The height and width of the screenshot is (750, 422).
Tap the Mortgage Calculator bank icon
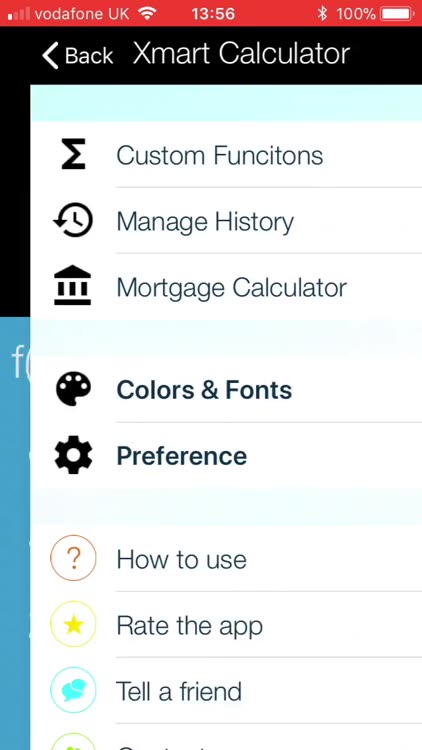click(72, 286)
